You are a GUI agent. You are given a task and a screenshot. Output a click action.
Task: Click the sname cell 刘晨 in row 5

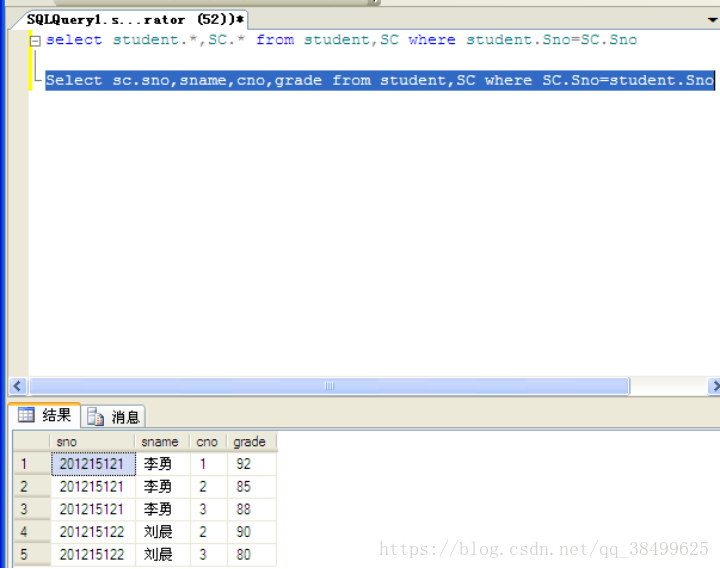tap(163, 554)
